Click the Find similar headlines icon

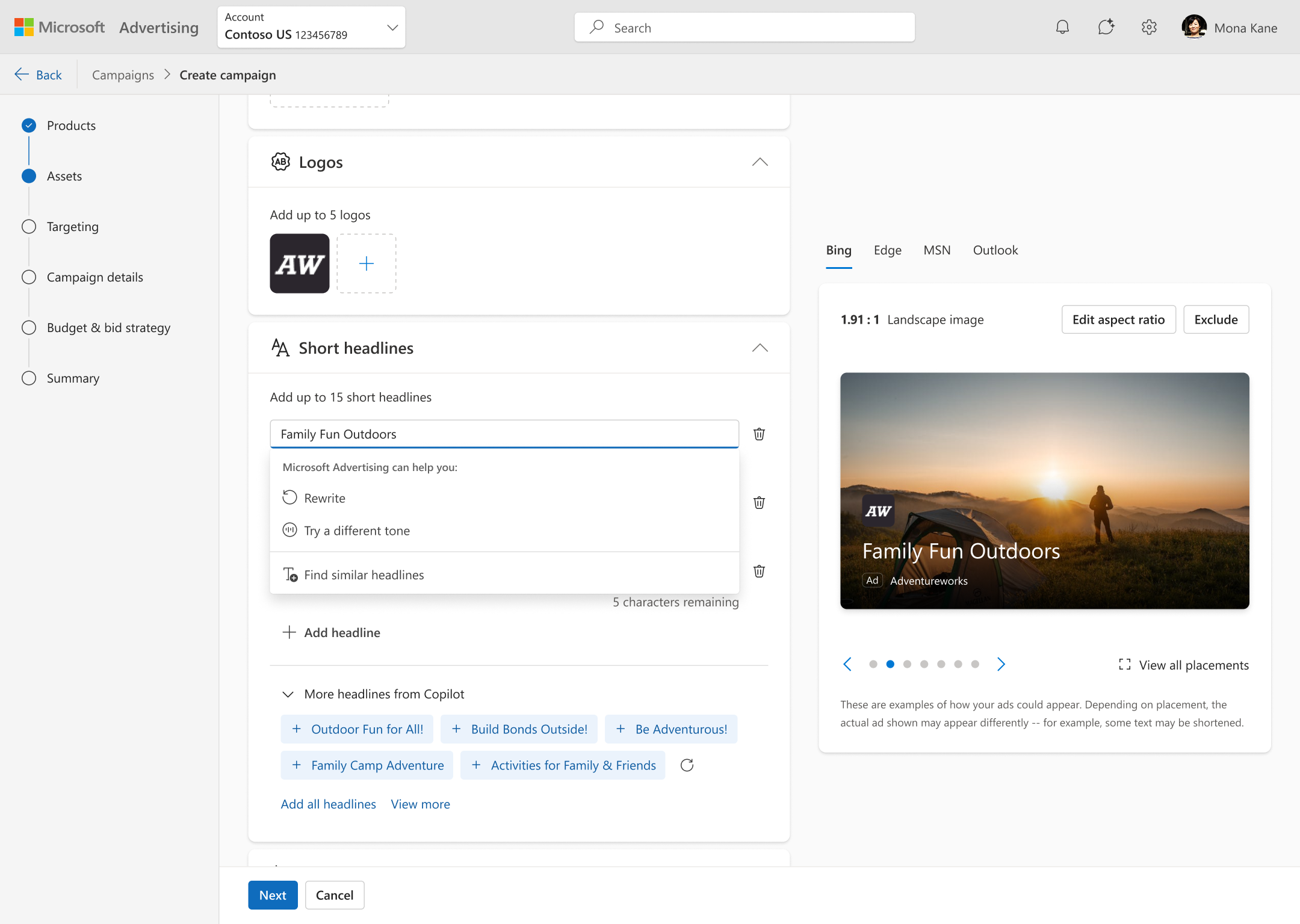click(290, 574)
